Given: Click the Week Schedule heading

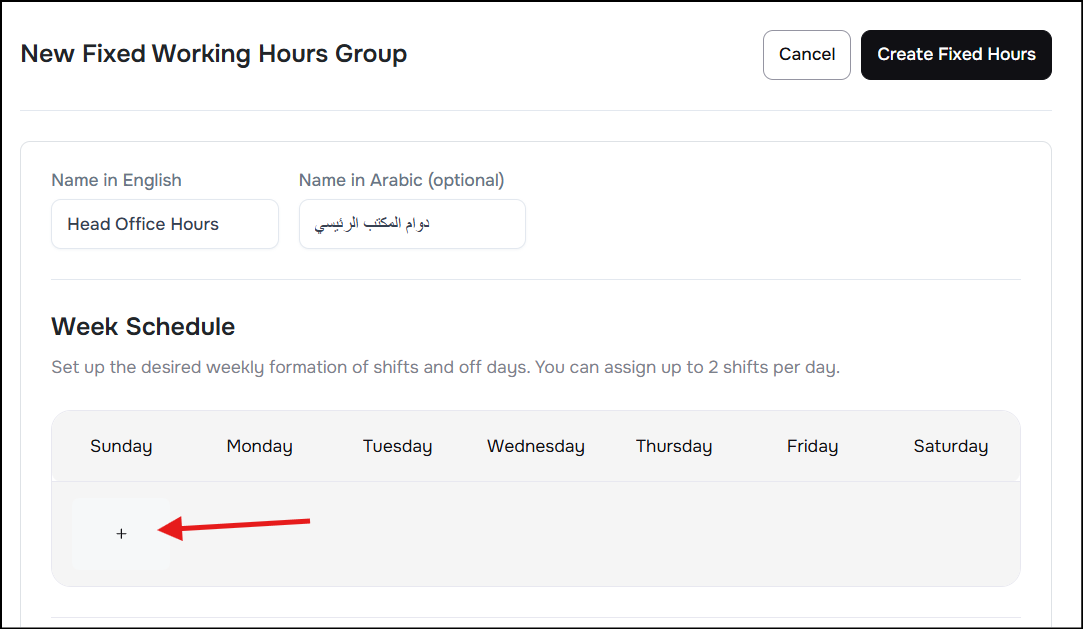Looking at the screenshot, I should 143,327.
